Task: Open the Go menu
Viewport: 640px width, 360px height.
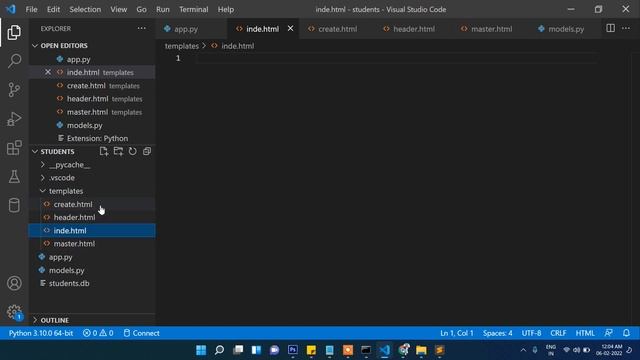Action: [141, 9]
